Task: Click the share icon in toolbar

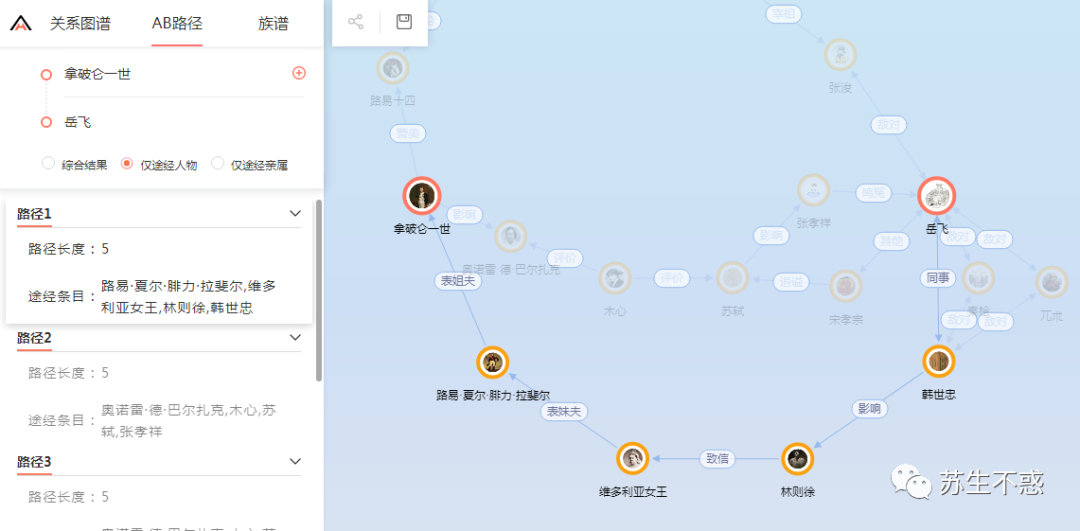Action: click(355, 21)
